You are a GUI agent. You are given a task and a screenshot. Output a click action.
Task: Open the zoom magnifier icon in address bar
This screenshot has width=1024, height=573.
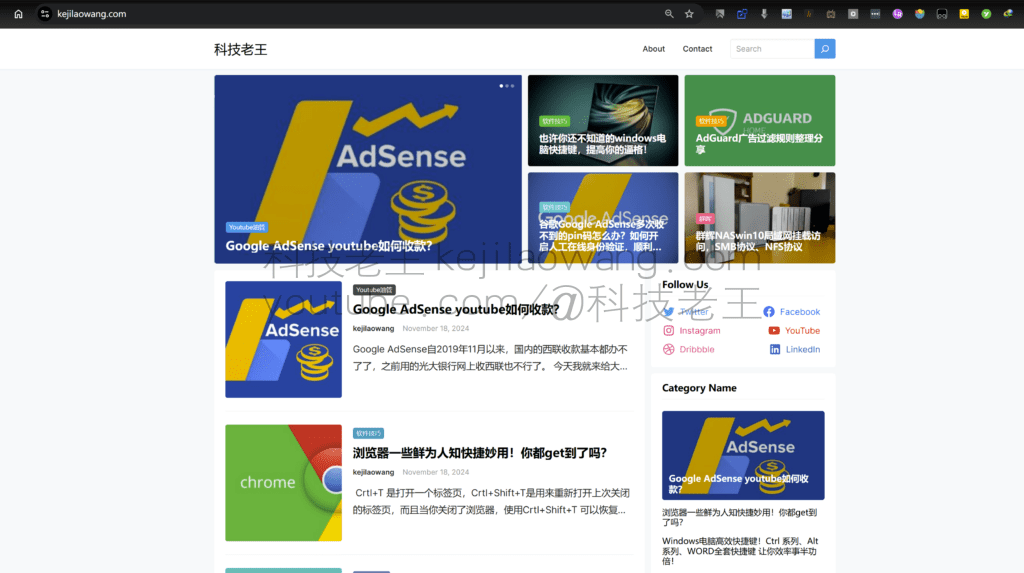(x=669, y=14)
